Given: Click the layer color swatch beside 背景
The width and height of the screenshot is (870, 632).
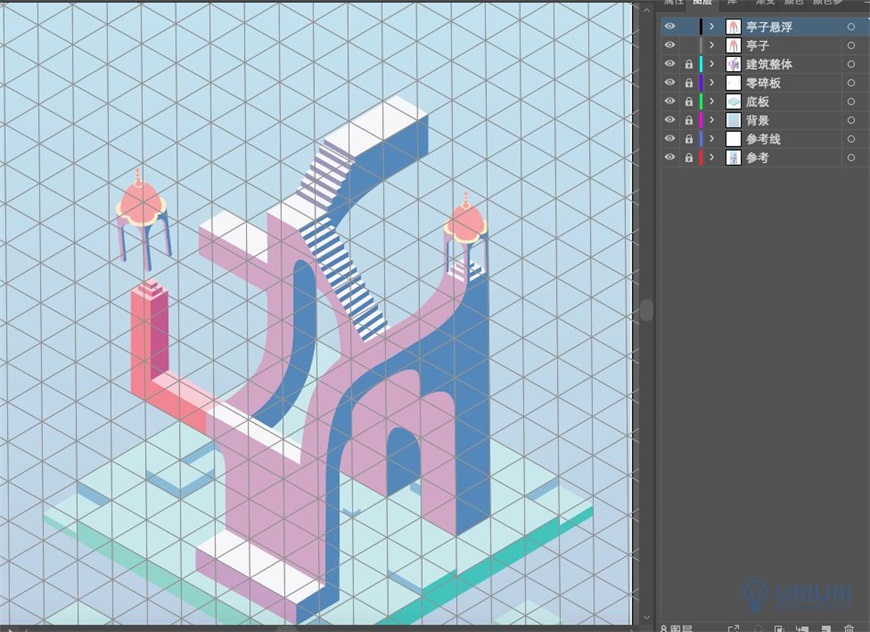Looking at the screenshot, I should click(x=702, y=120).
